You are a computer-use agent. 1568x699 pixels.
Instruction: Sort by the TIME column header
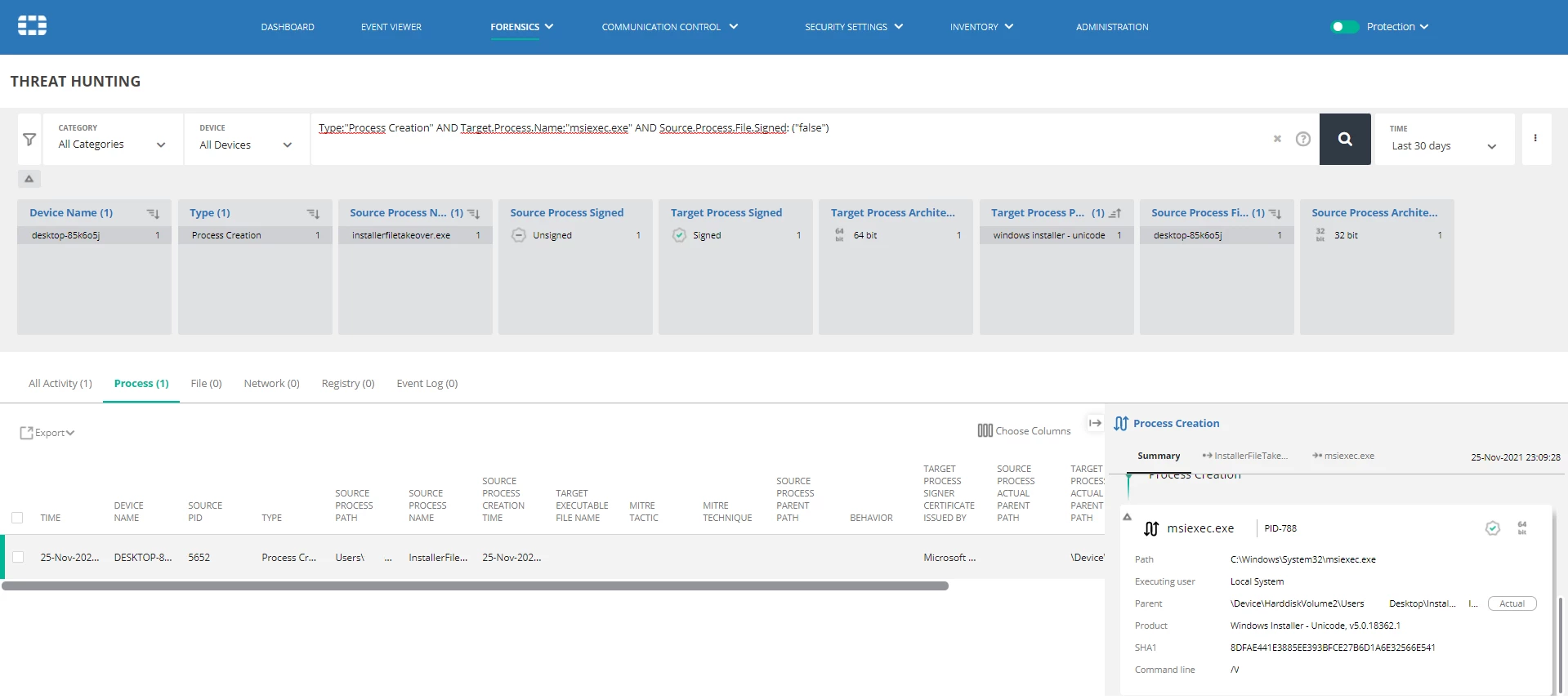(51, 518)
